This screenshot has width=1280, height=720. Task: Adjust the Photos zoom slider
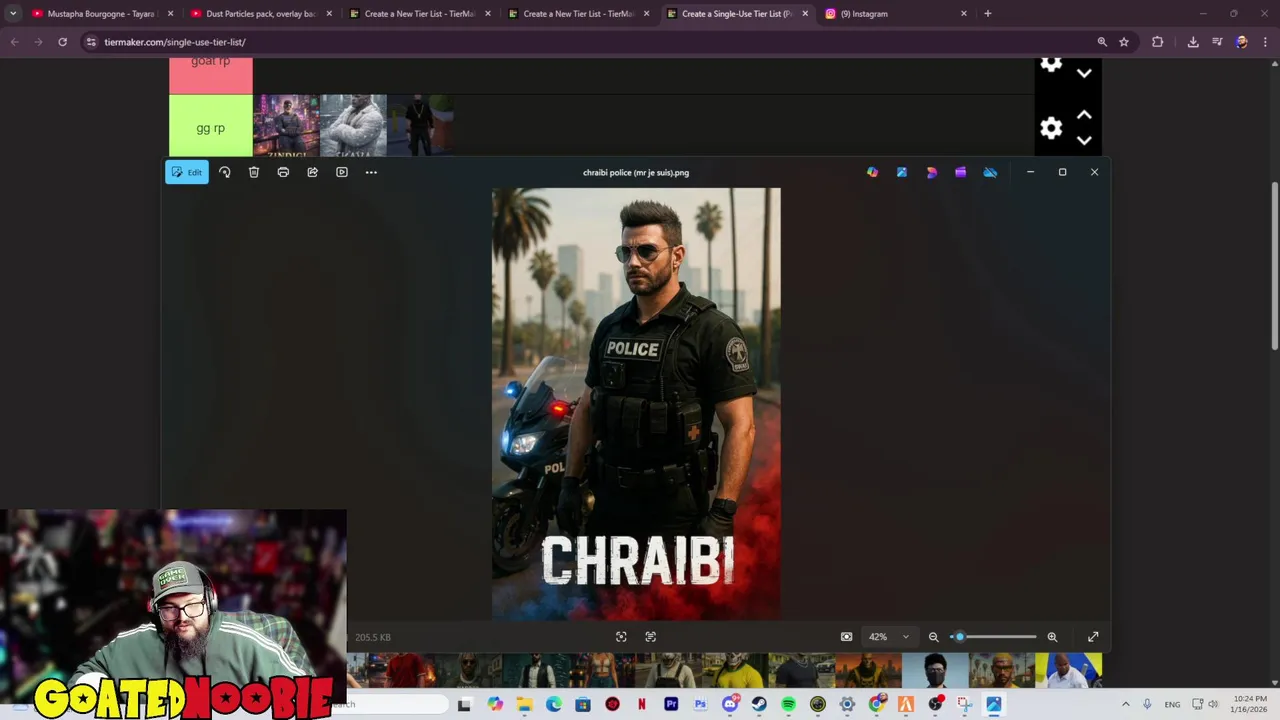[x=993, y=637]
